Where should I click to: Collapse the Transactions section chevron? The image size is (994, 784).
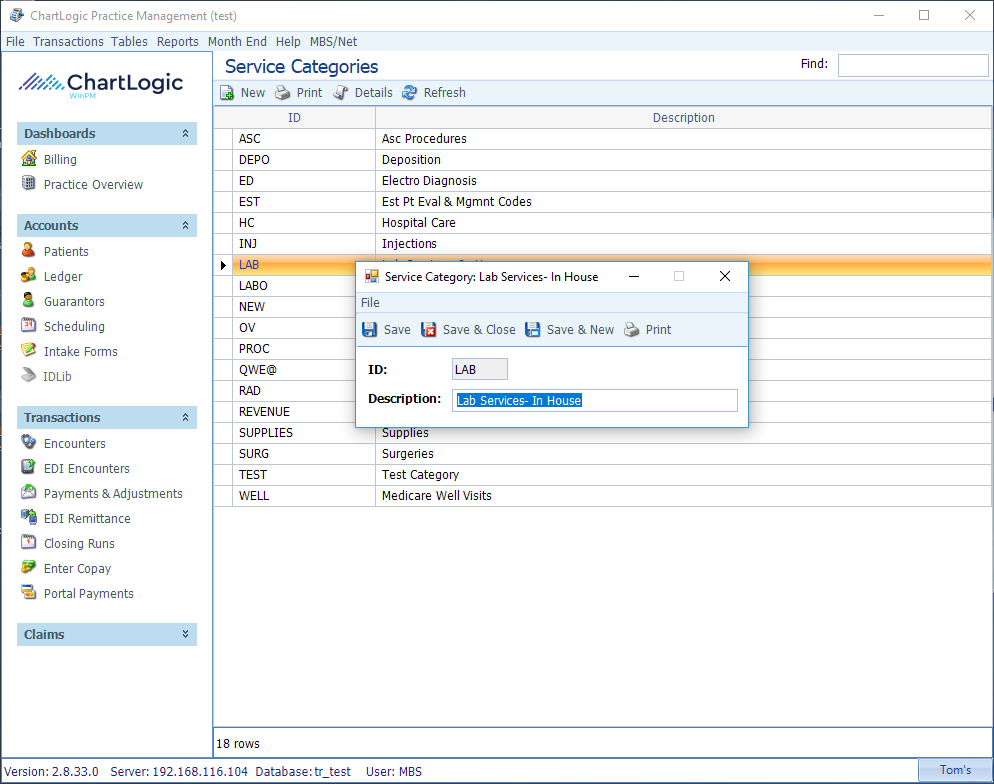[185, 417]
